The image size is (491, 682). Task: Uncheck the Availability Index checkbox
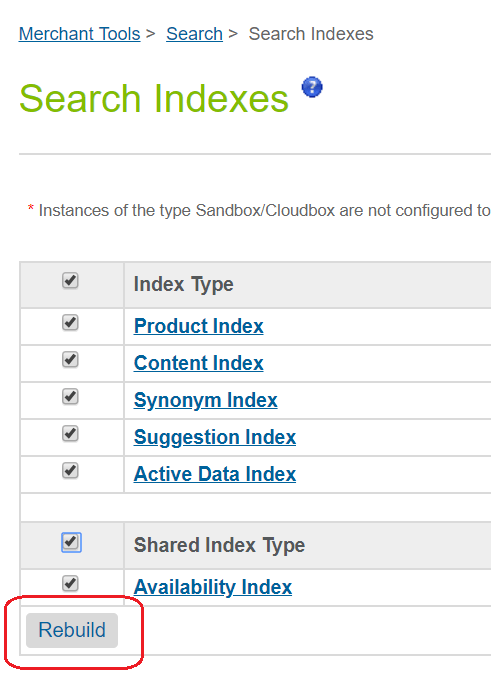70,583
